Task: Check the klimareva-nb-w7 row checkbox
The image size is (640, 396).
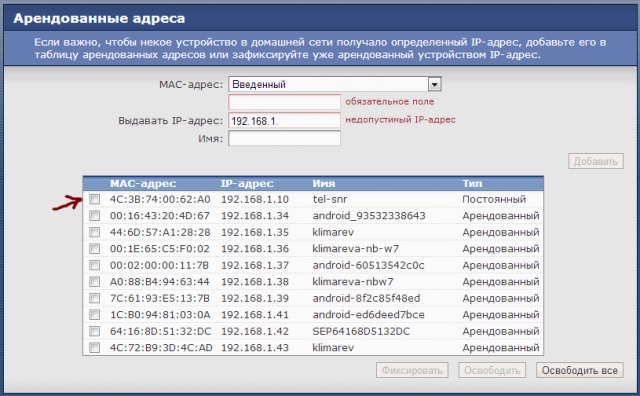Action: [94, 249]
